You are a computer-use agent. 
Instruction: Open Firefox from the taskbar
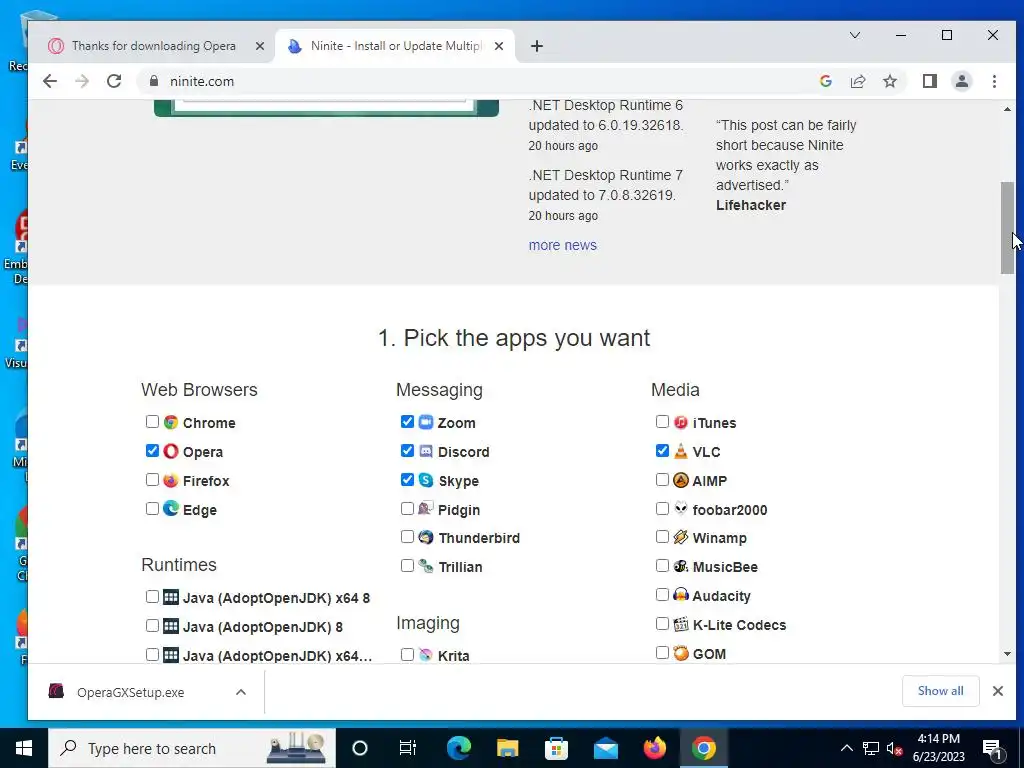[x=654, y=748]
